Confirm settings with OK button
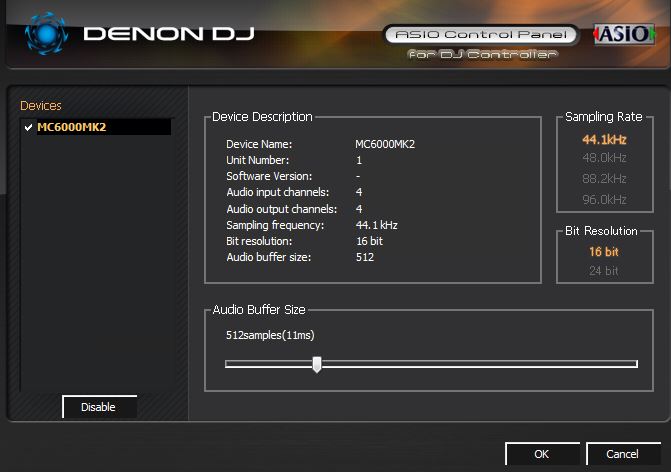Viewport: 671px width, 472px height. tap(542, 454)
